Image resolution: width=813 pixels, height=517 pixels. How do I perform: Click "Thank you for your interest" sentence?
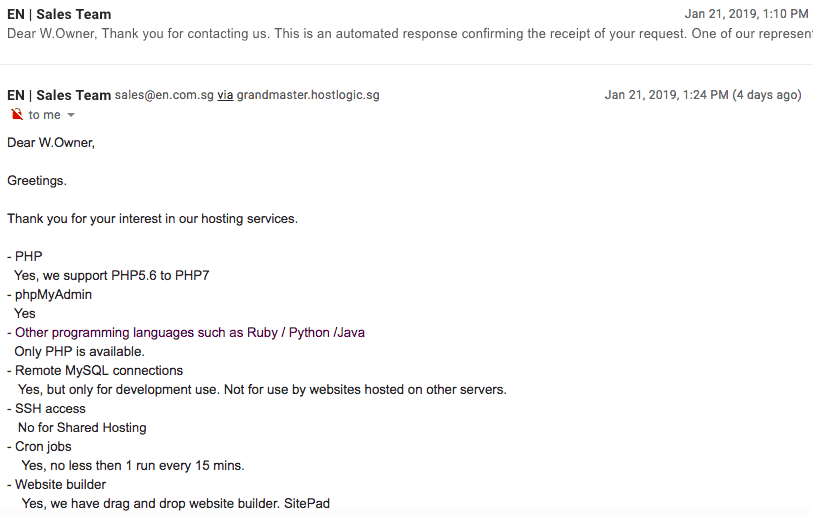click(152, 219)
